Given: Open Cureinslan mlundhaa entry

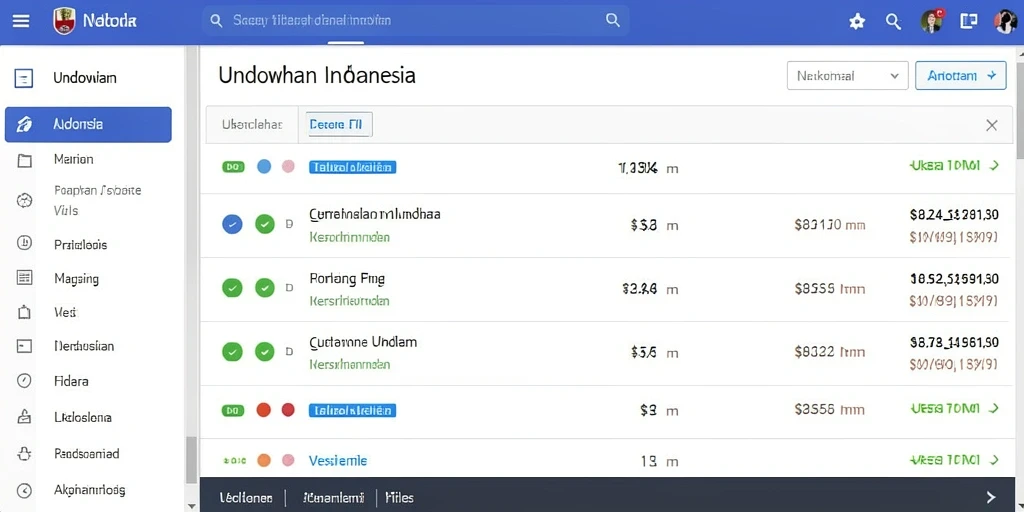Looking at the screenshot, I should tap(375, 214).
